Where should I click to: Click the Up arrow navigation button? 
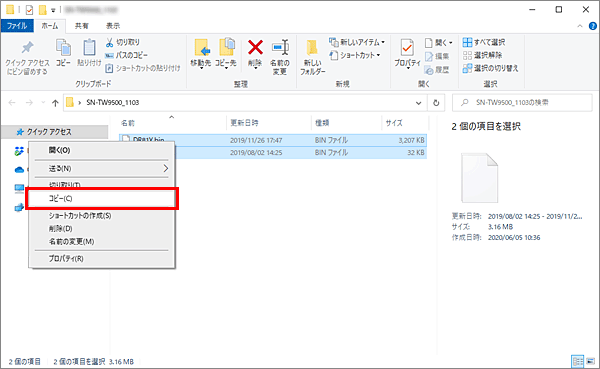[x=55, y=103]
